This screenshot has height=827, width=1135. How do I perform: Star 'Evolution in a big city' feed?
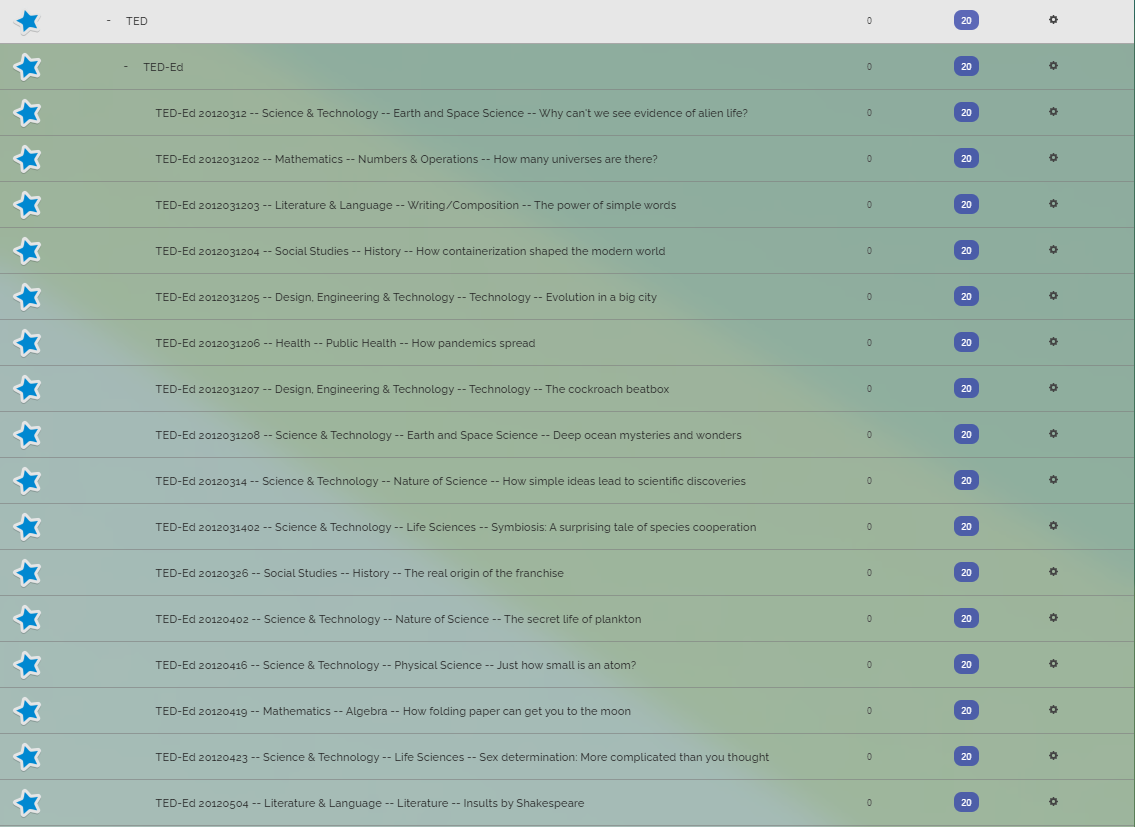[x=28, y=297]
